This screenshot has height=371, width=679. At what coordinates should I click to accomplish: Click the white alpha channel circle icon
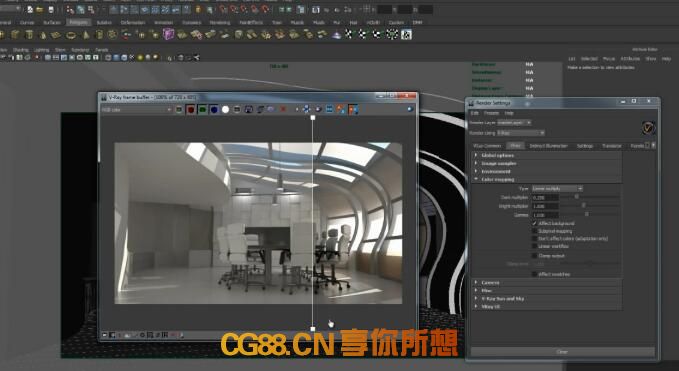point(225,110)
